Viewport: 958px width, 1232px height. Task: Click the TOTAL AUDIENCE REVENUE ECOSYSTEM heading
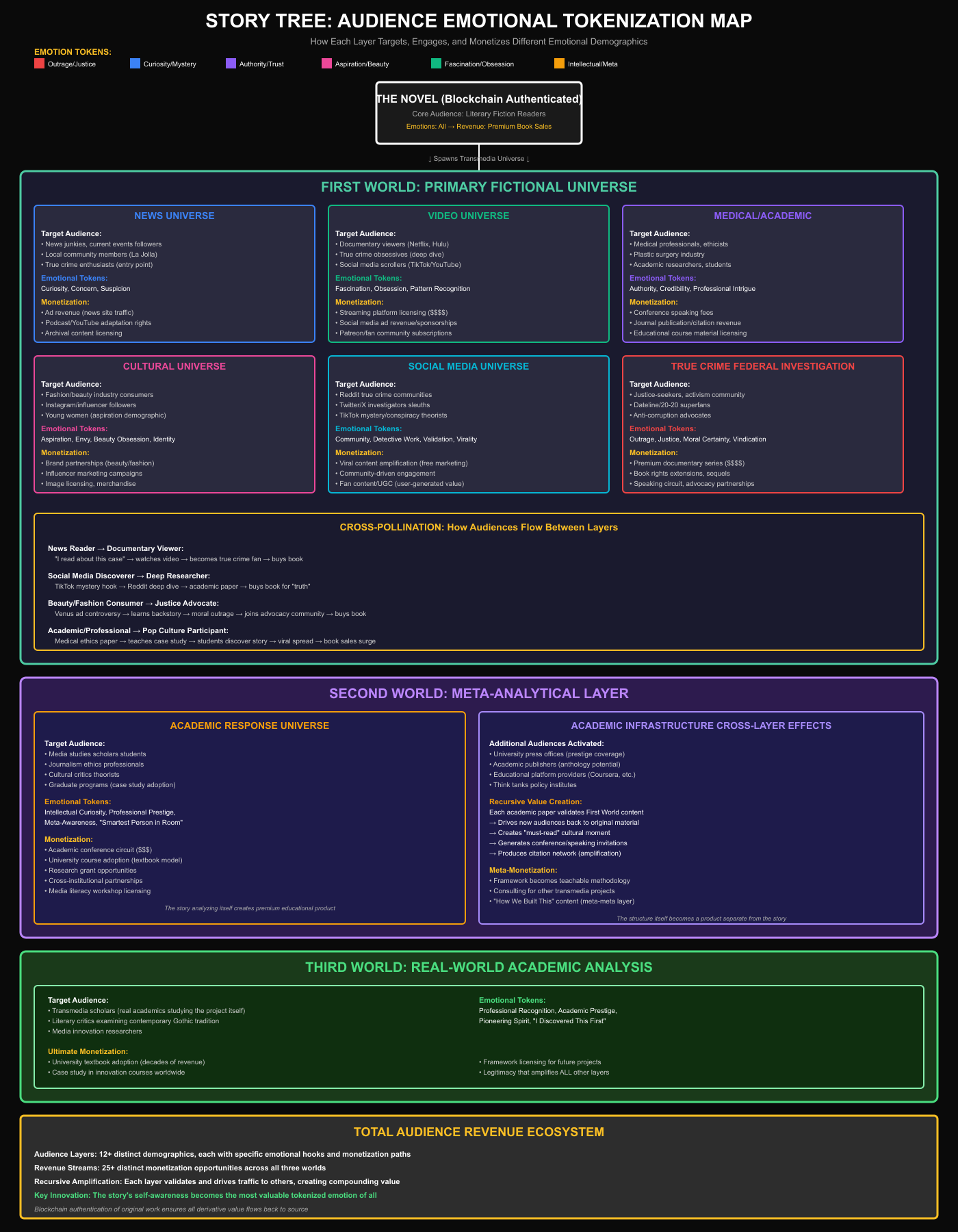(x=479, y=1131)
